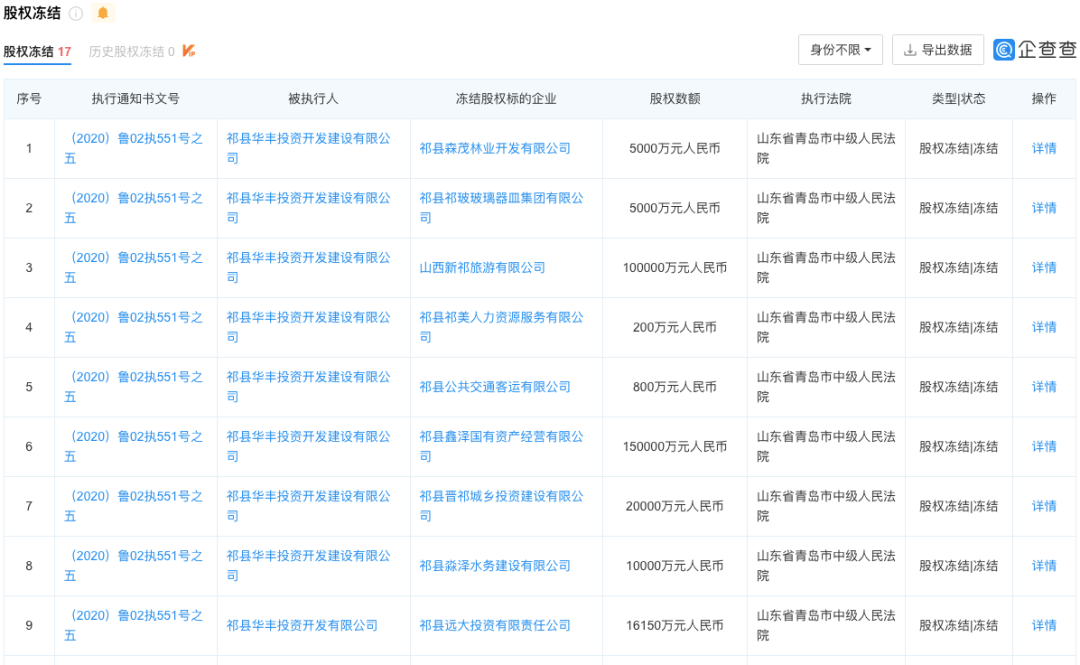Open 详情 for row 1

coord(1043,148)
